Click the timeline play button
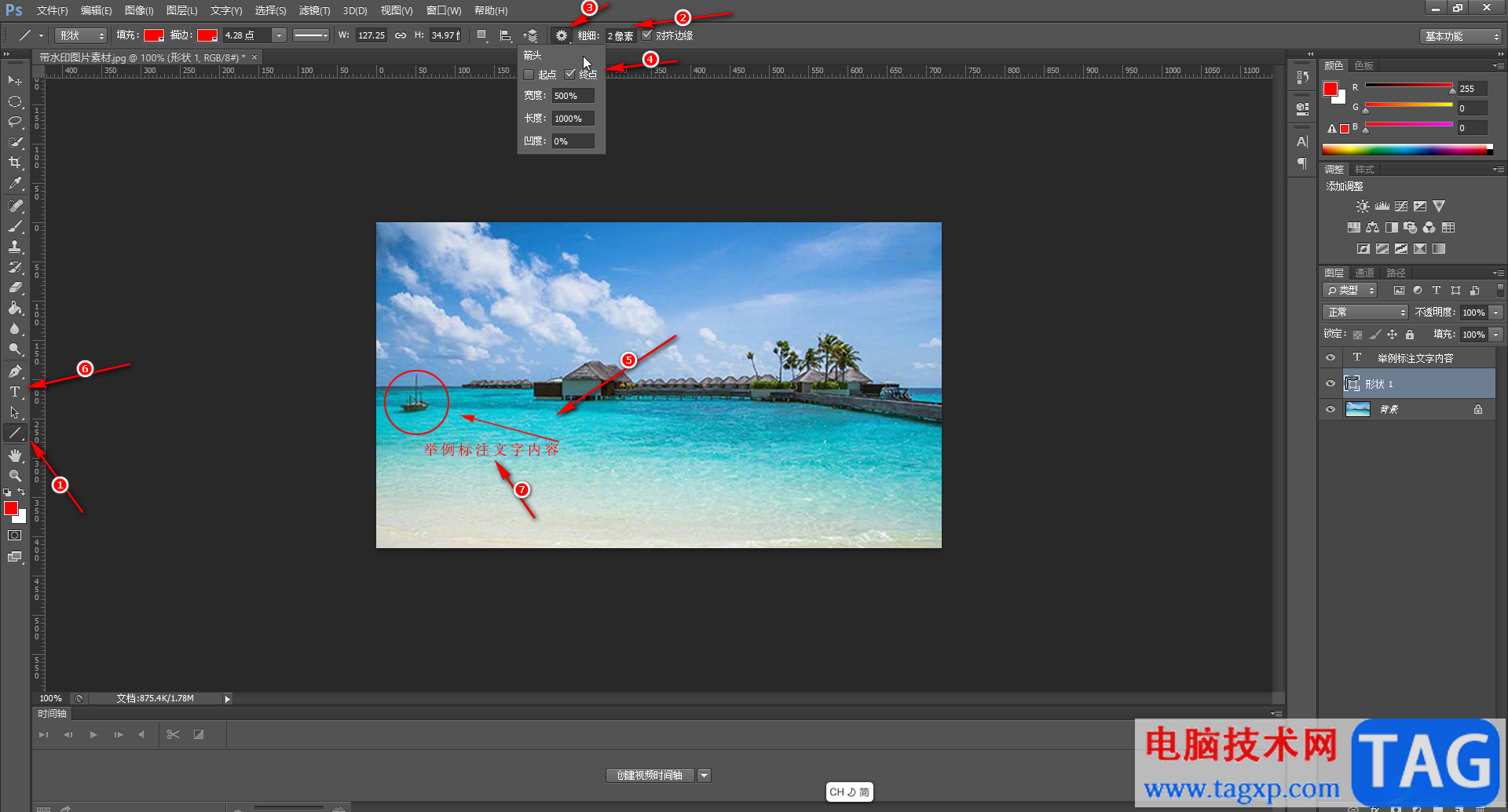This screenshot has width=1508, height=812. tap(93, 735)
